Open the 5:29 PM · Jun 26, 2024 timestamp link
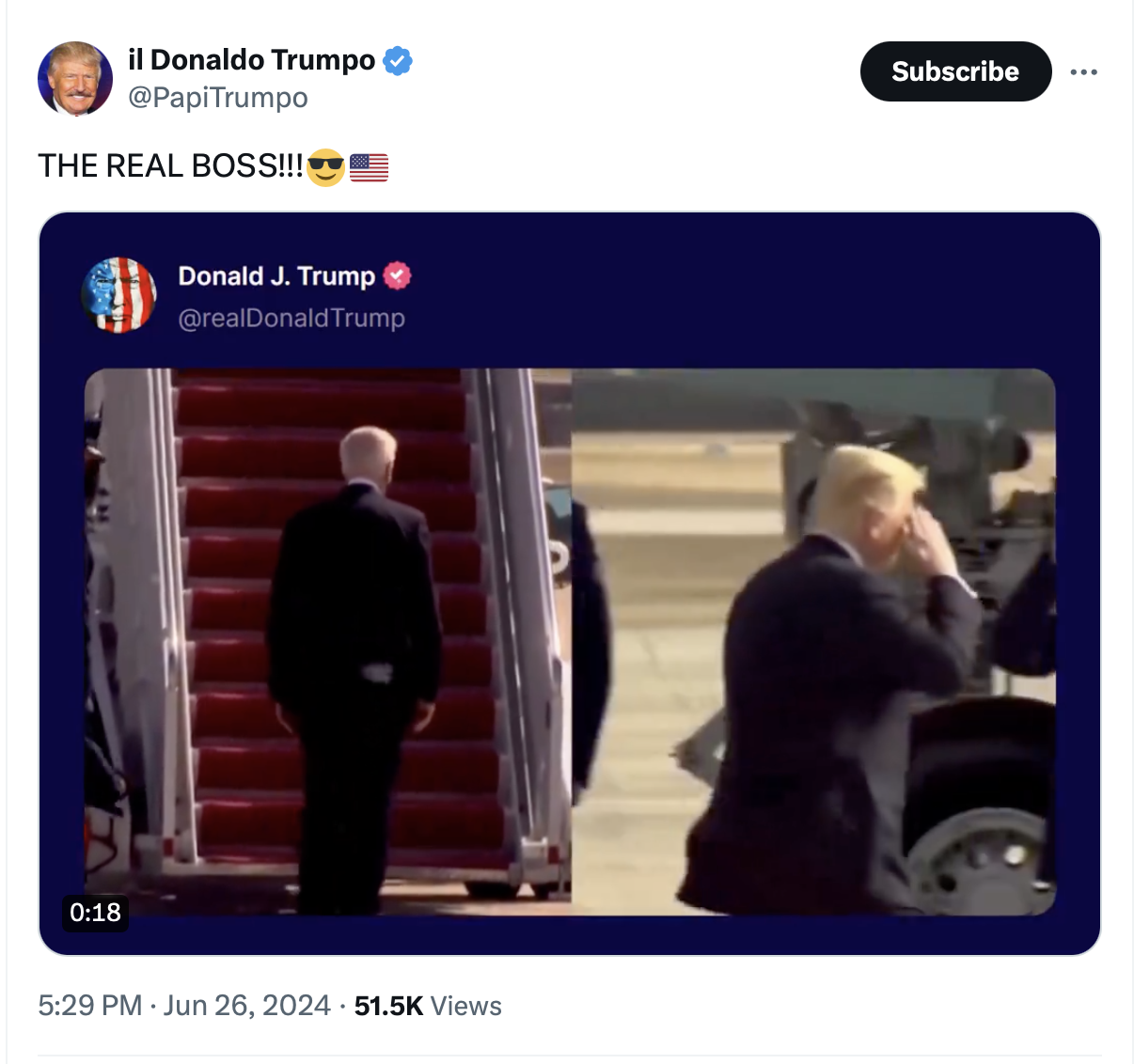This screenshot has height=1064, width=1134. coord(184,1006)
